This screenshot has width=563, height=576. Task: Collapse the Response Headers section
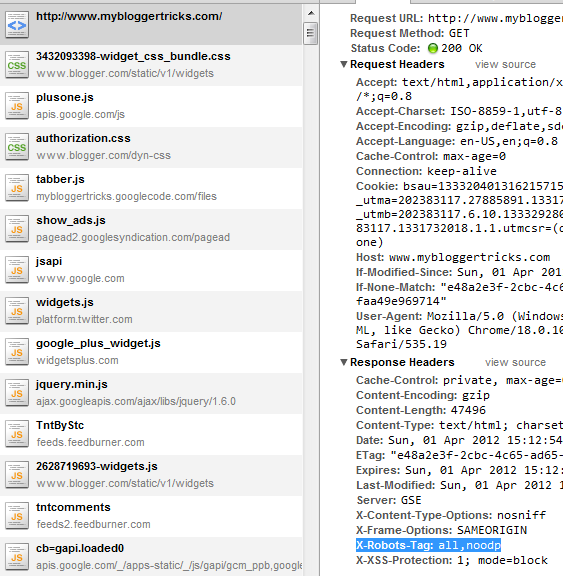[343, 362]
